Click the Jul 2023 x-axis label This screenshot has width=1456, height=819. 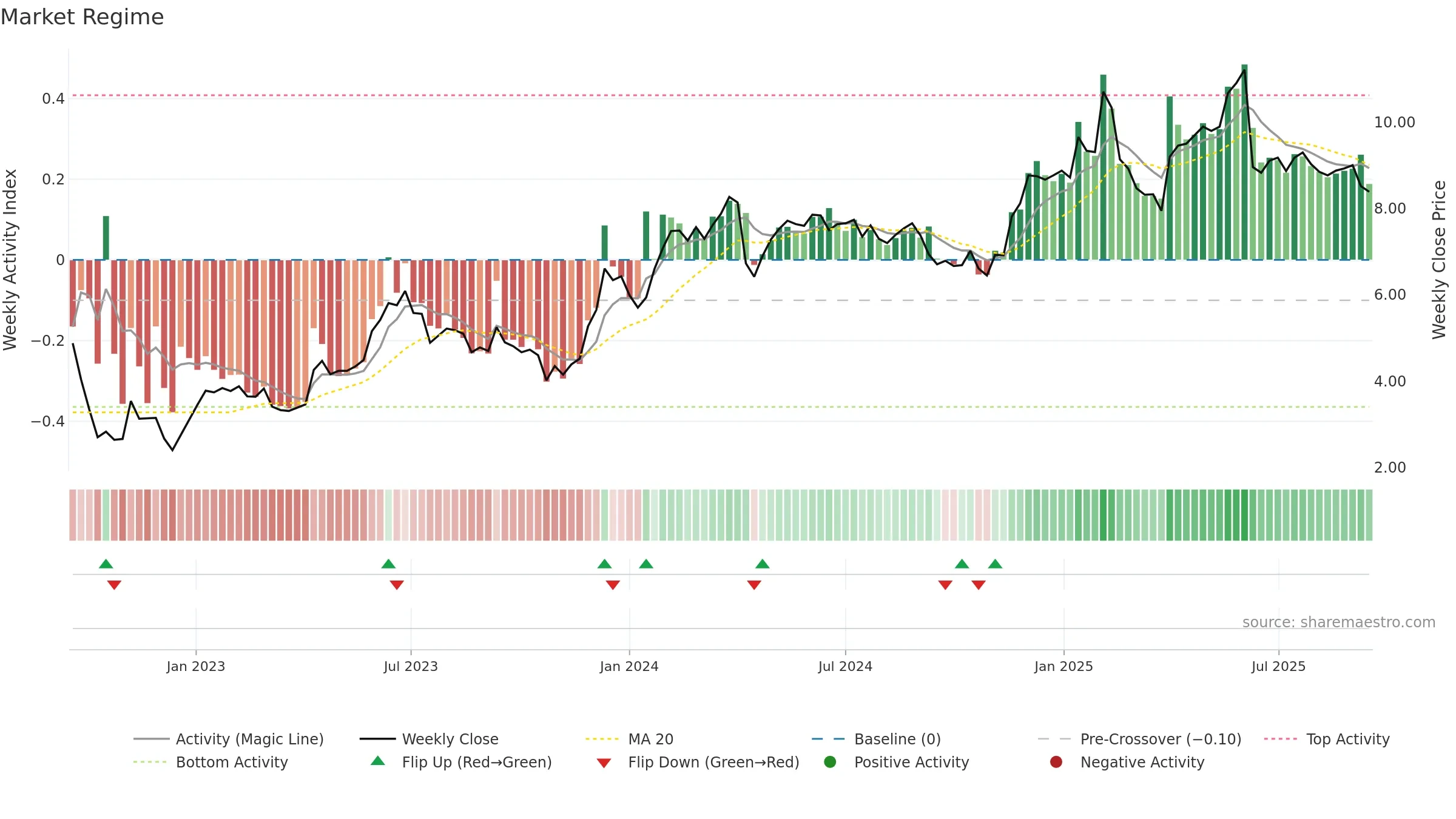point(411,667)
